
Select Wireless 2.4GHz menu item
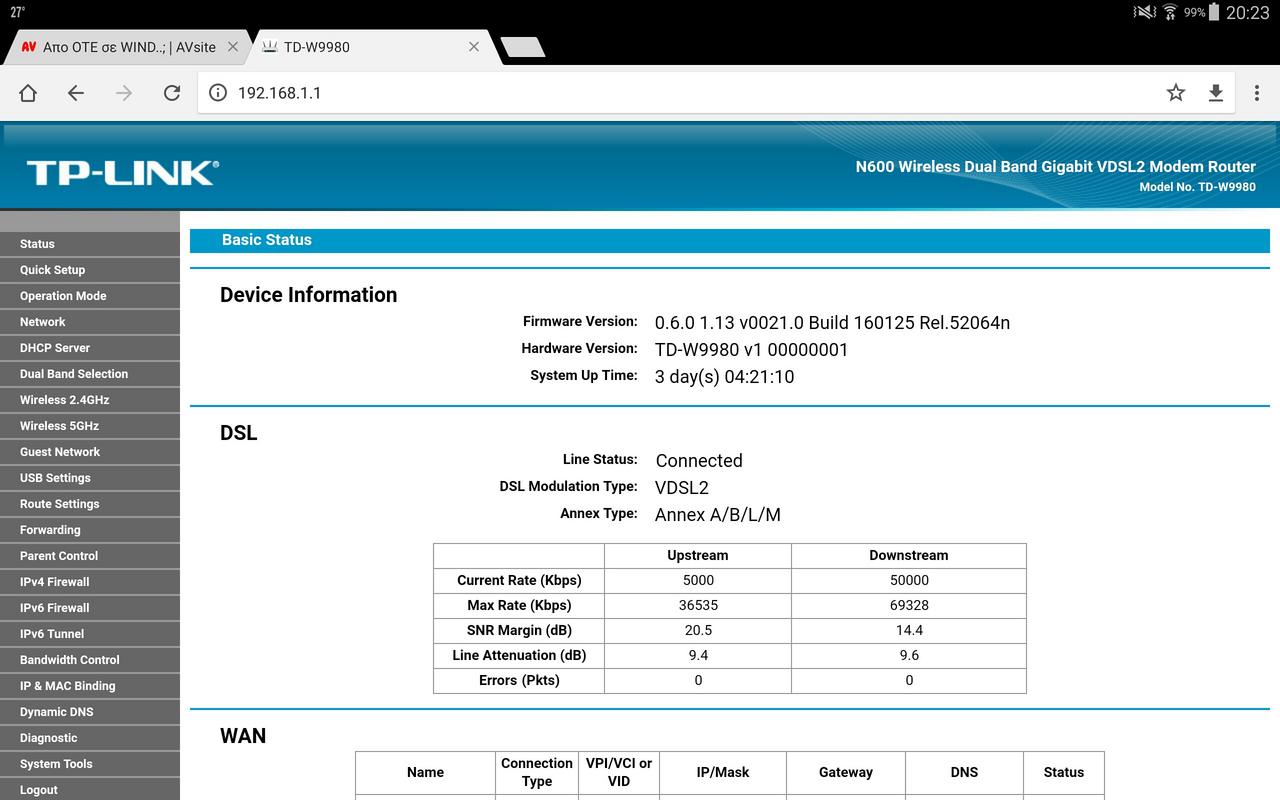[65, 400]
